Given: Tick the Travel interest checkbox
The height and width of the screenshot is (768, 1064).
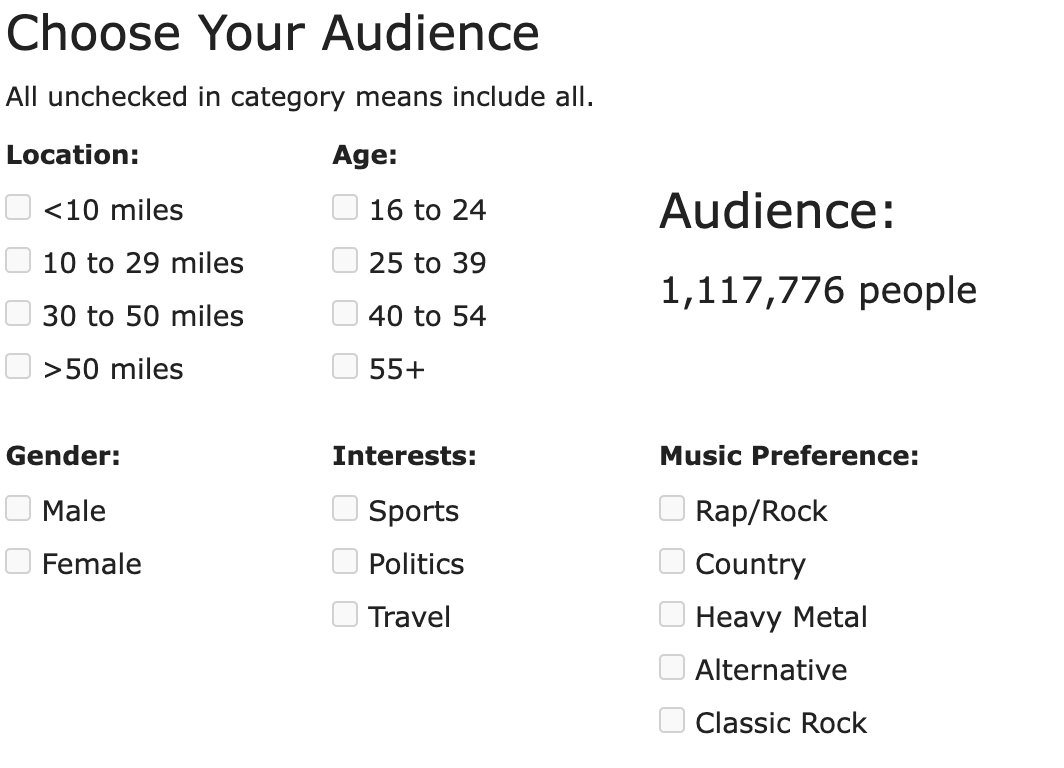Looking at the screenshot, I should pos(345,614).
